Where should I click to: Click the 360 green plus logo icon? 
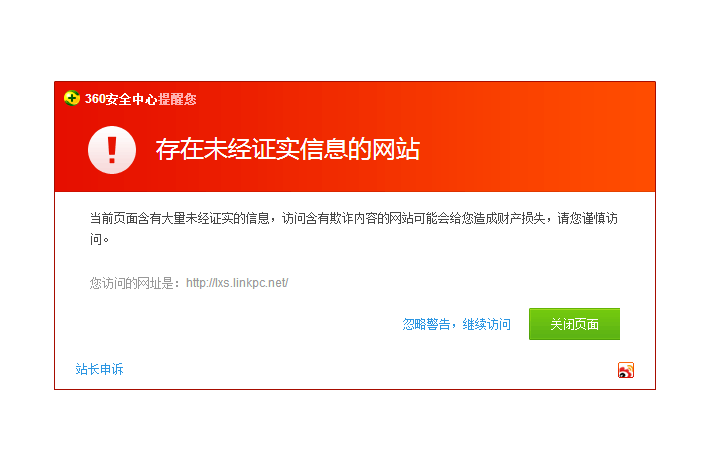71,98
